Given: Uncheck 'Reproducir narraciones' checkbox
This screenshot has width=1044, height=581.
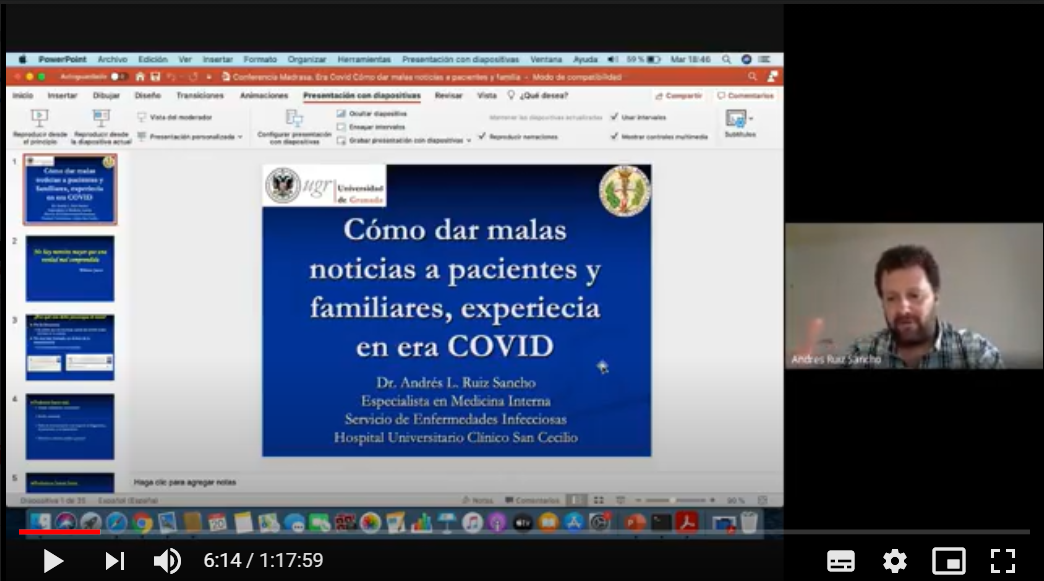Looking at the screenshot, I should 482,137.
